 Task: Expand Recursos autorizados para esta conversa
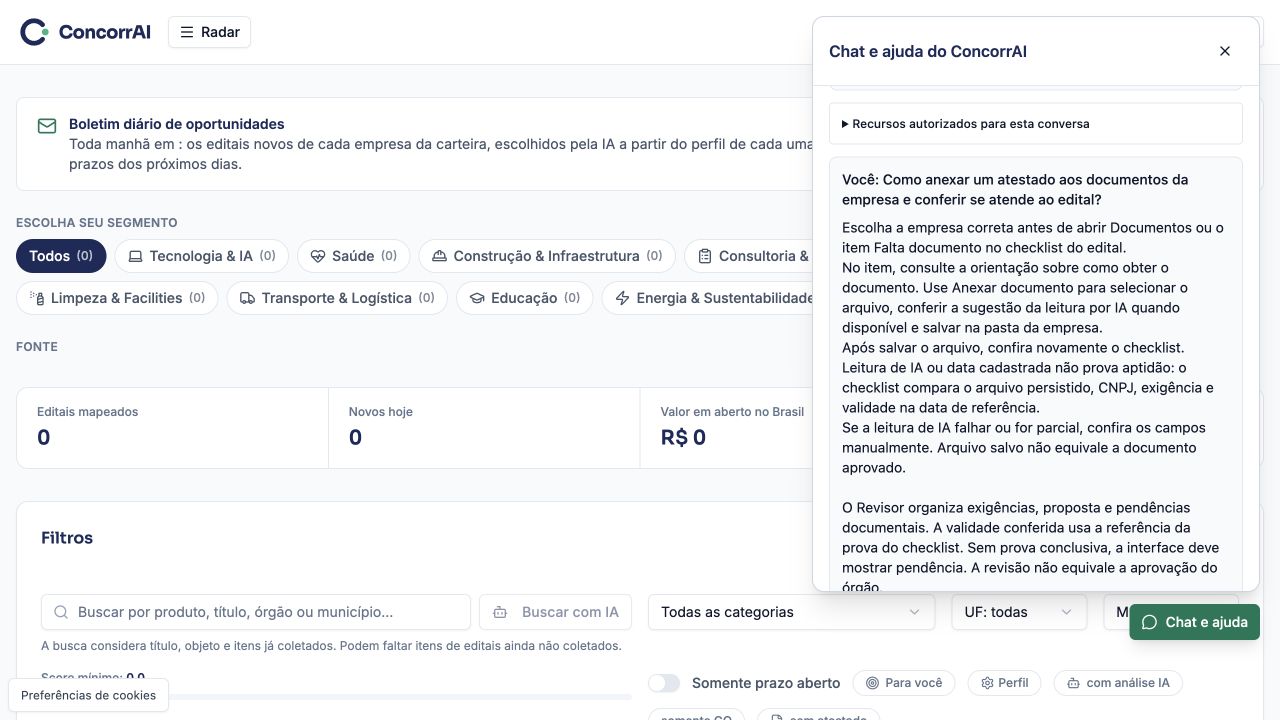1036,124
